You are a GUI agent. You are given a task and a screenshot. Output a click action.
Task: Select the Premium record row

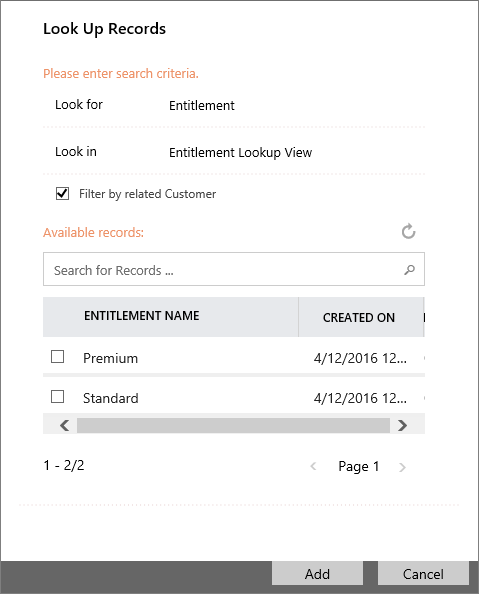coord(234,357)
